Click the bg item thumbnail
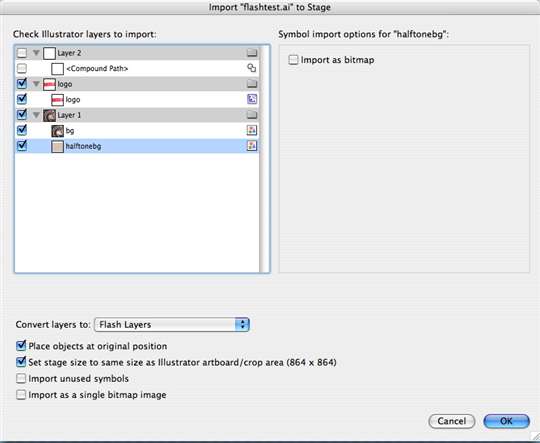Screen dimensions: 540x443 coord(58,131)
